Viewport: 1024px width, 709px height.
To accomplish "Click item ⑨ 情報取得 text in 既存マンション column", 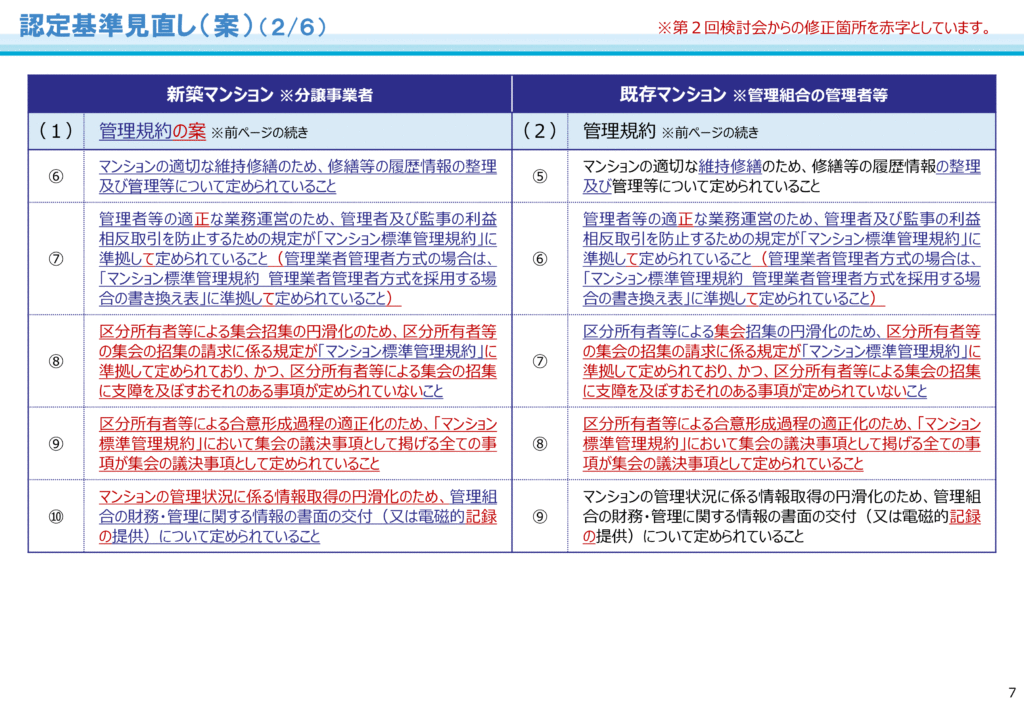I will 781,516.
